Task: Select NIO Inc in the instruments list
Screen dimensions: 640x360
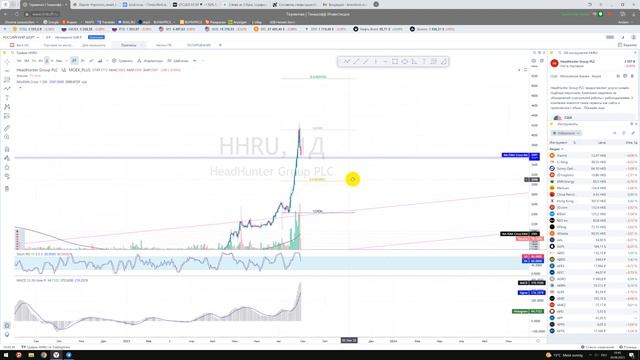Action: click(593, 220)
